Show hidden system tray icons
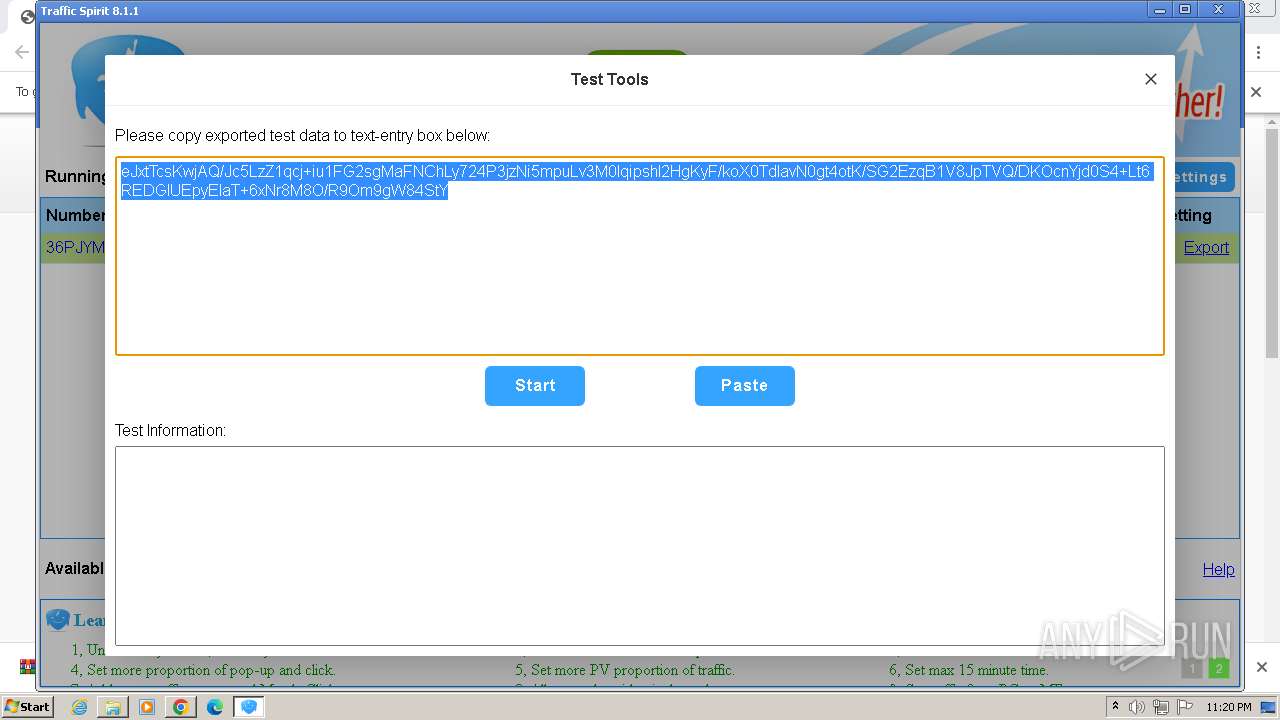This screenshot has height=720, width=1280. 1116,707
